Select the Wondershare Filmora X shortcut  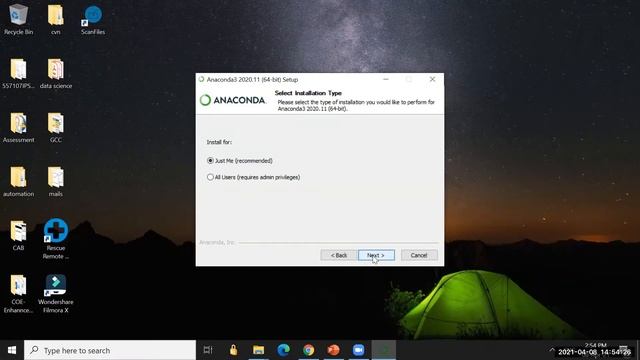tap(56, 293)
